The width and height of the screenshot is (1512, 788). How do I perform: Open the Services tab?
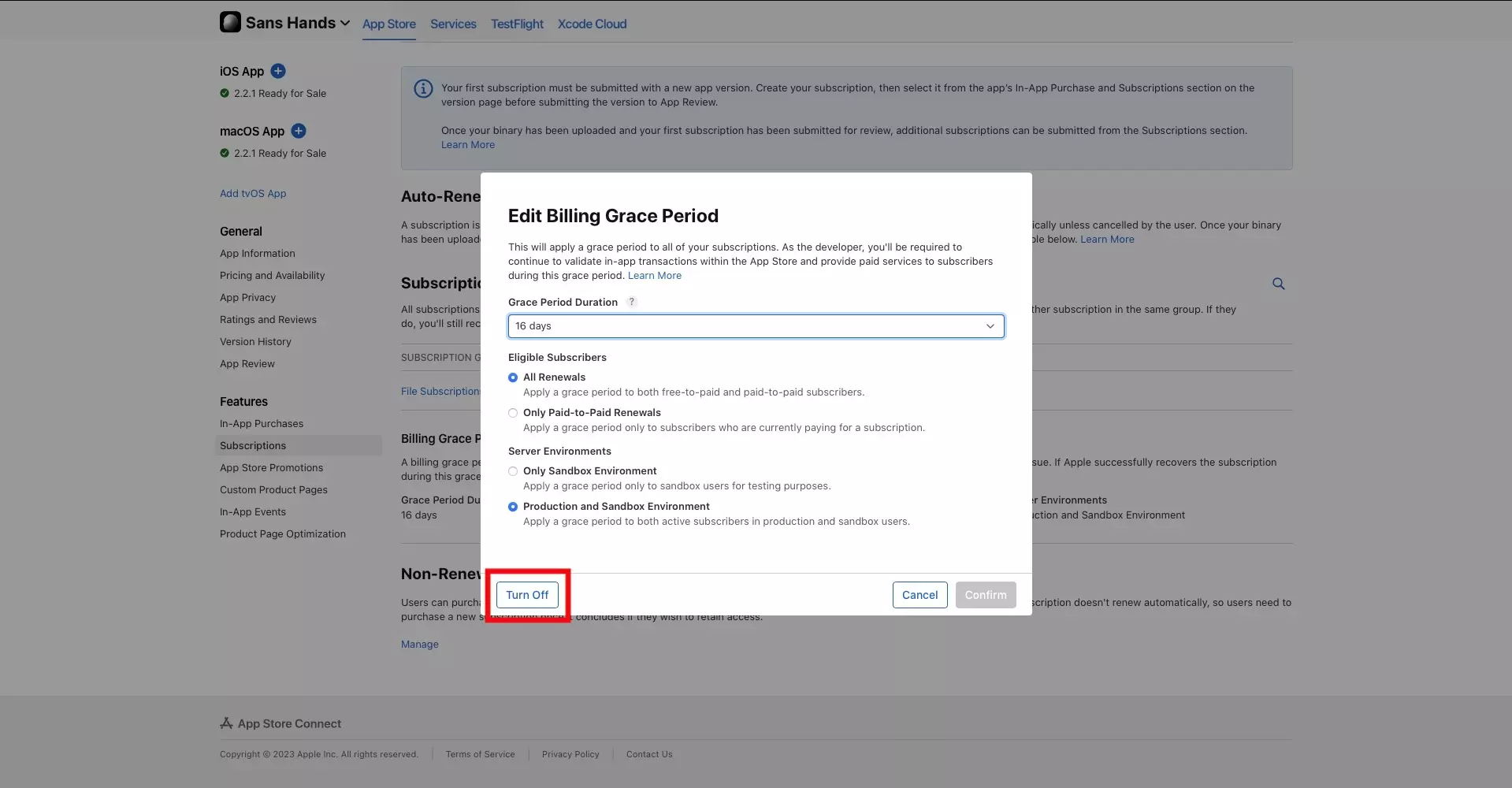pos(453,24)
